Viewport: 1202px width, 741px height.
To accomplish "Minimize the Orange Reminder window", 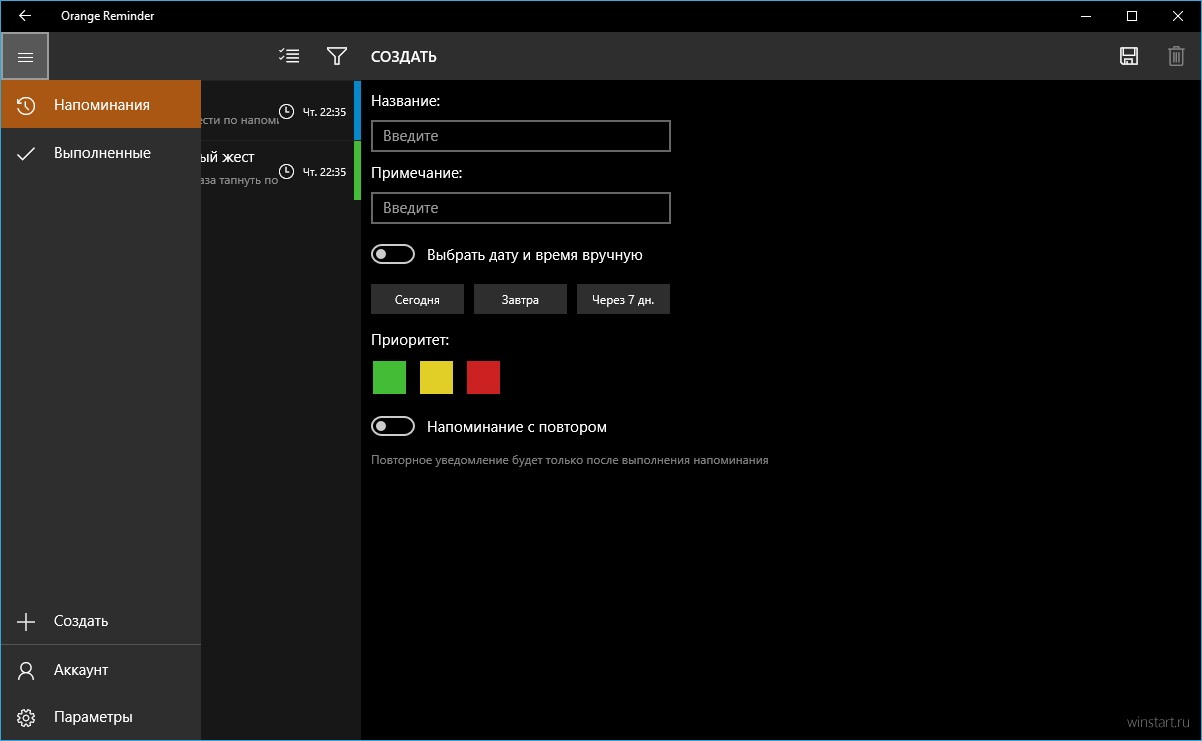I will coord(1086,16).
